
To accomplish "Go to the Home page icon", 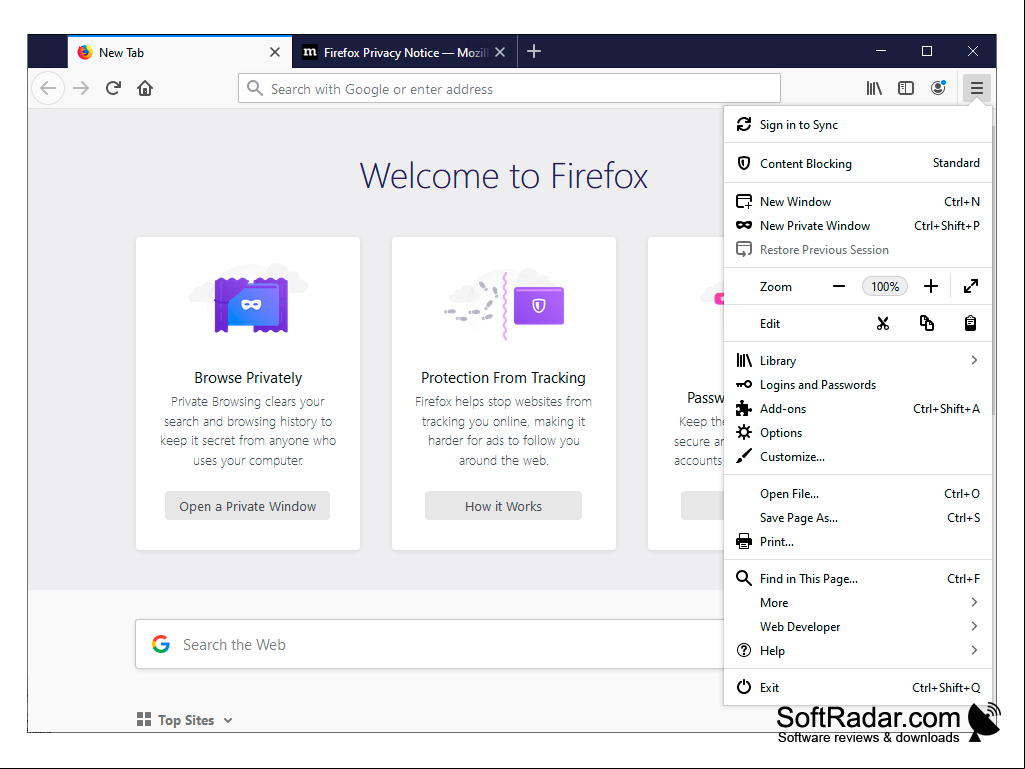I will tap(145, 88).
